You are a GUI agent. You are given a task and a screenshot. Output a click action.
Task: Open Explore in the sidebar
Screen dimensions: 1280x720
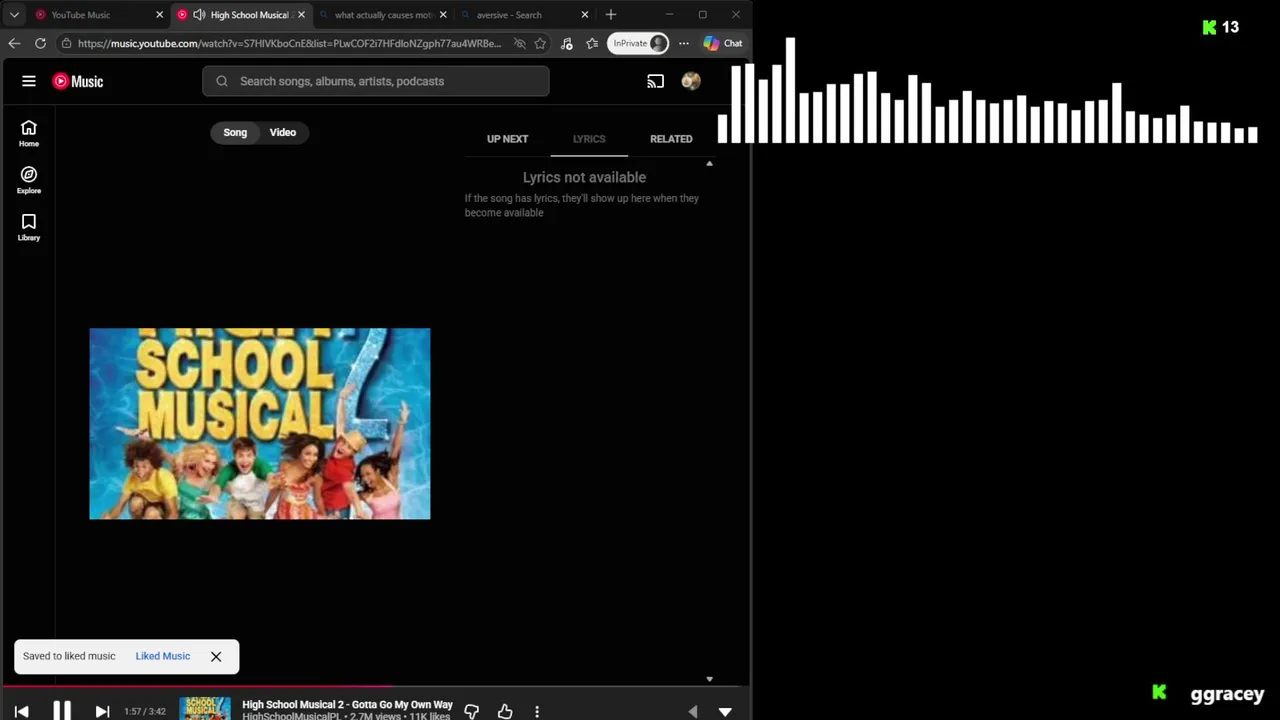pyautogui.click(x=29, y=180)
